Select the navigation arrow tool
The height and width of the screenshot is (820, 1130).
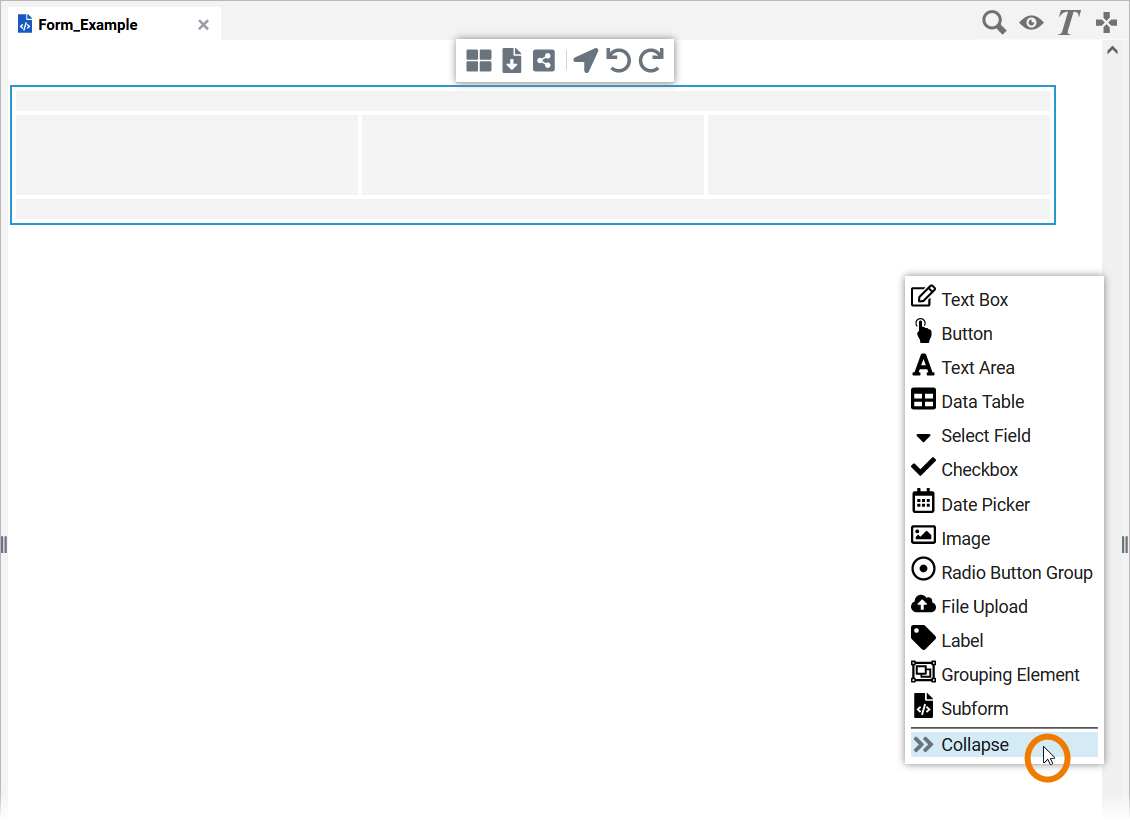pos(585,60)
